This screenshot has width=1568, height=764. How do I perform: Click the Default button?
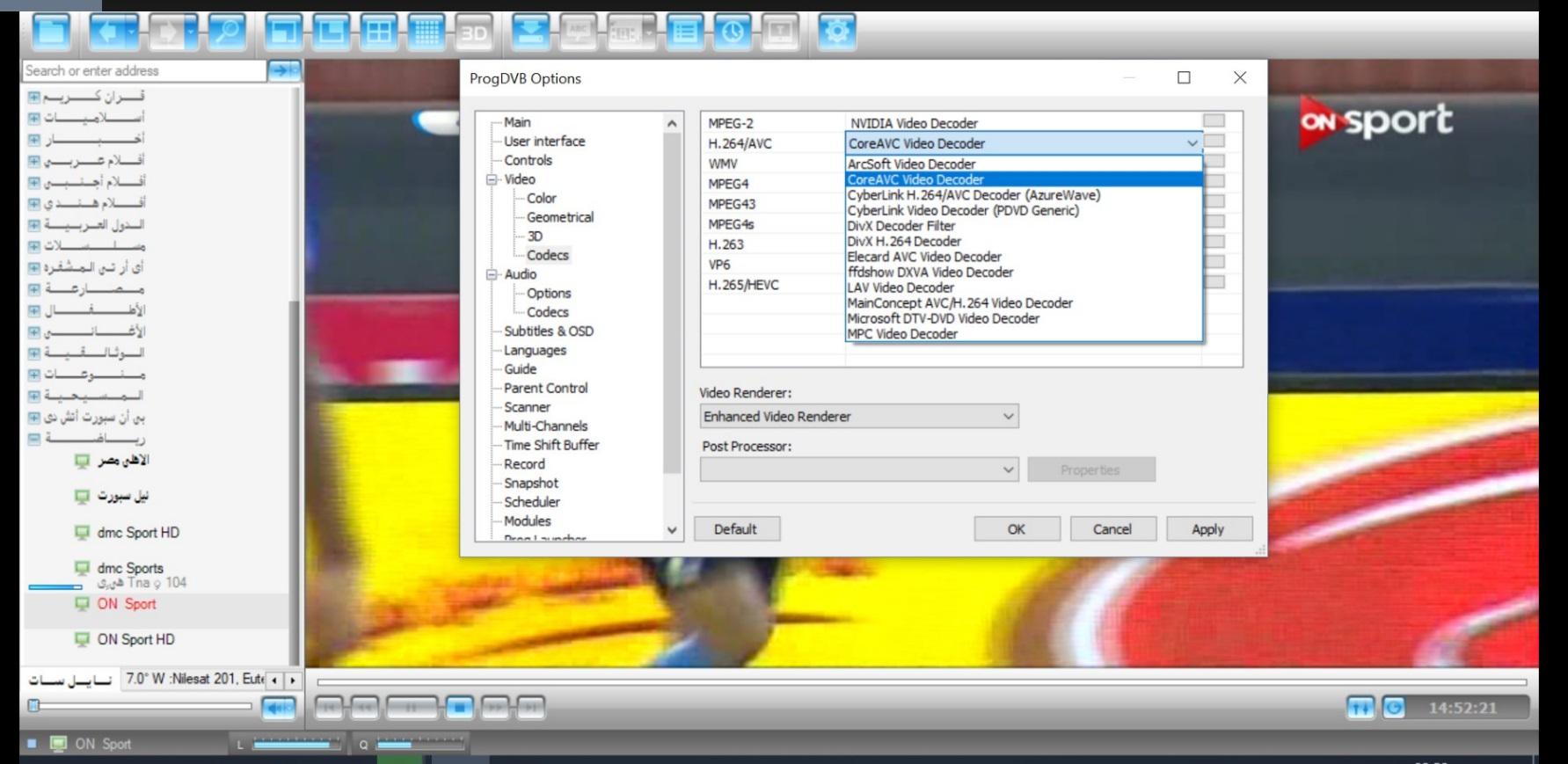click(736, 529)
